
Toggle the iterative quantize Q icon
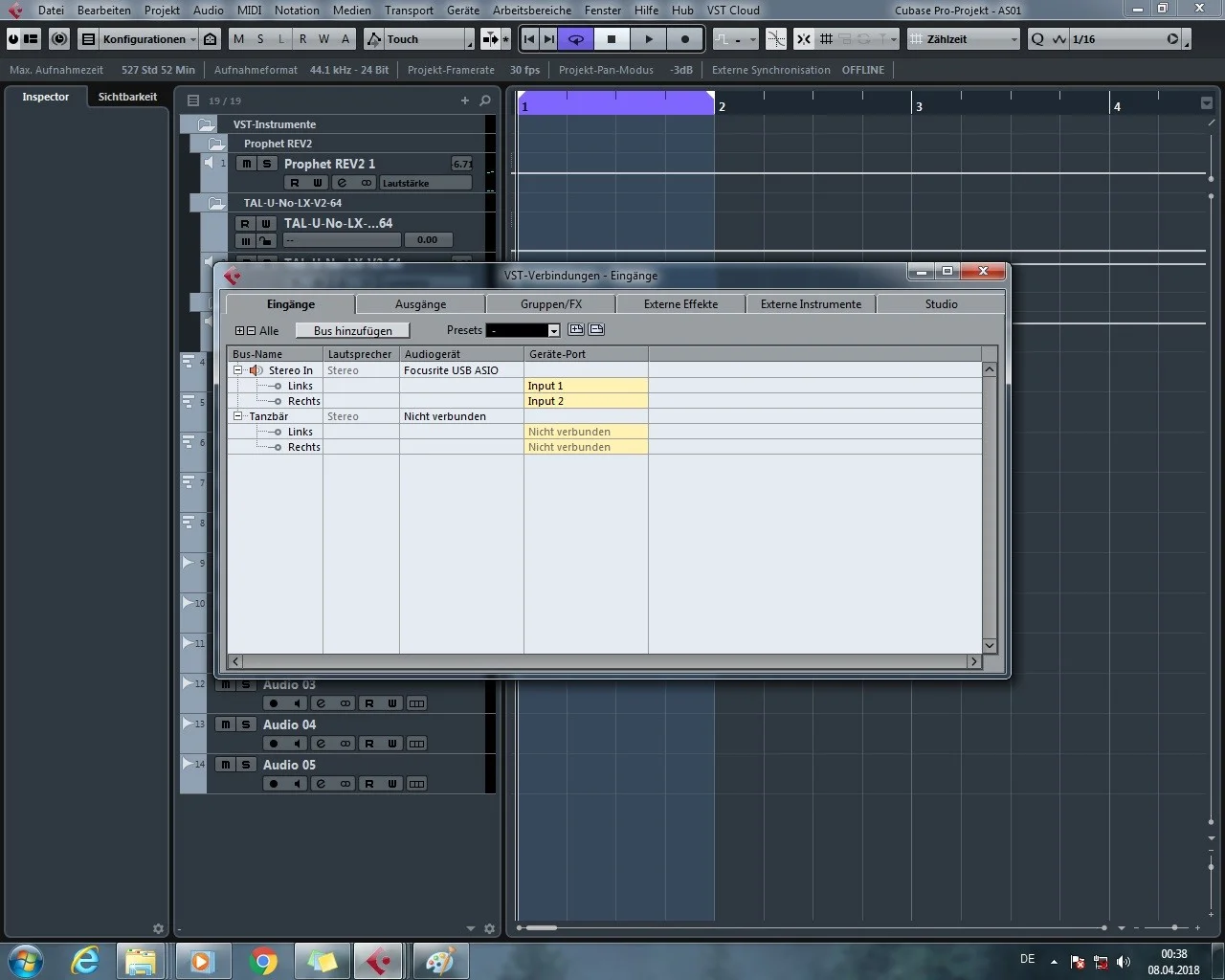tap(1037, 39)
